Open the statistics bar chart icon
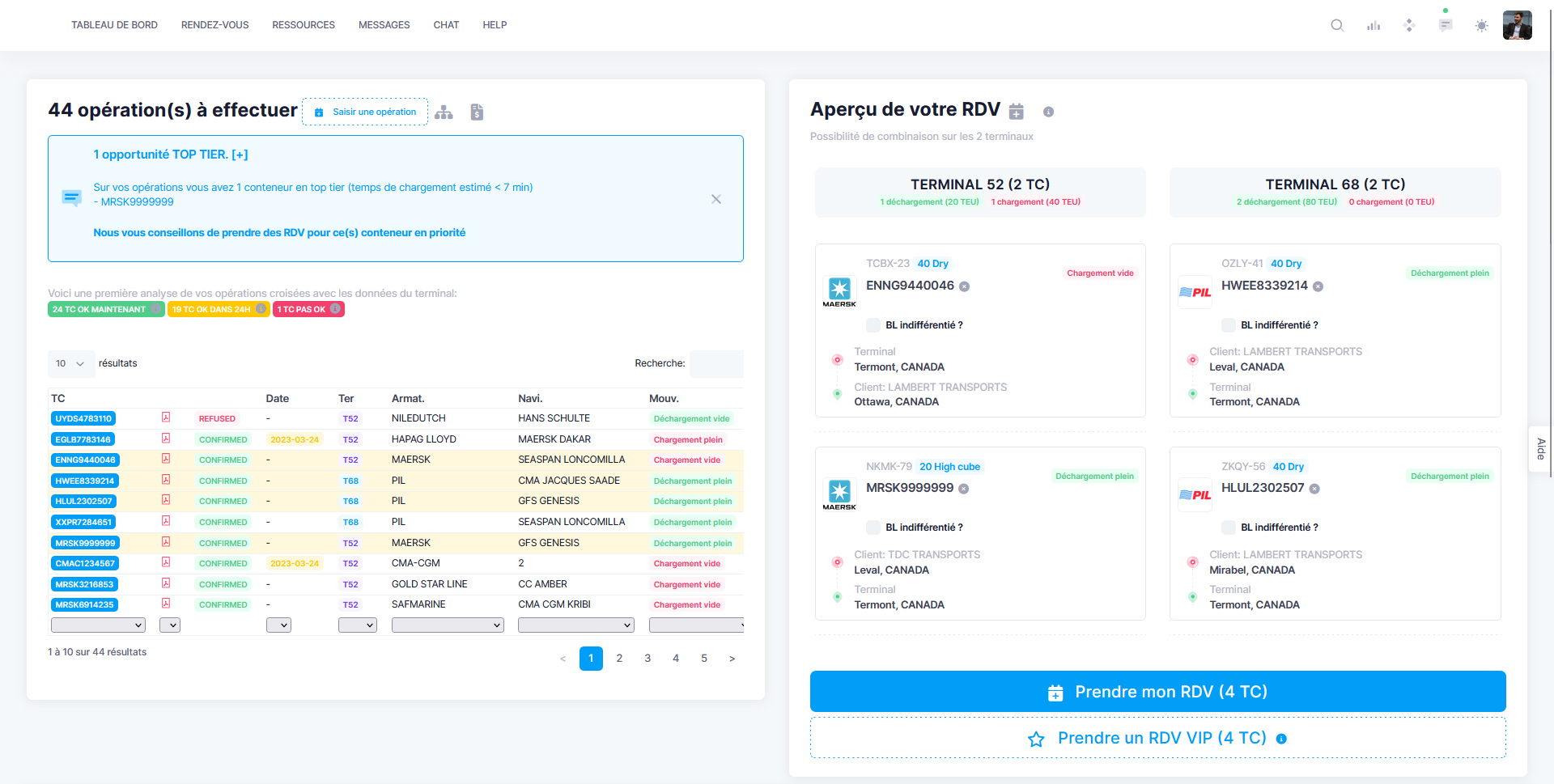This screenshot has width=1554, height=784. pos(1374,25)
